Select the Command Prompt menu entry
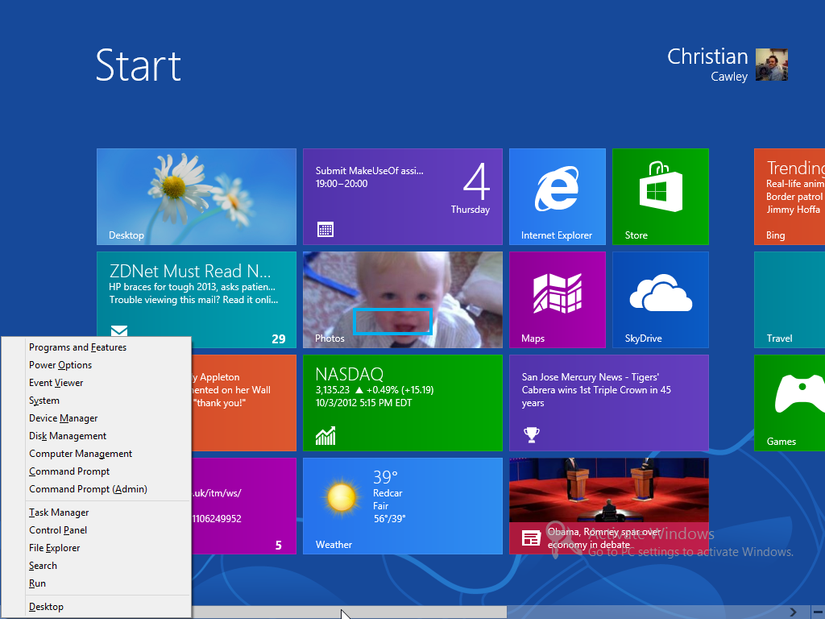The width and height of the screenshot is (825, 619). 69,472
